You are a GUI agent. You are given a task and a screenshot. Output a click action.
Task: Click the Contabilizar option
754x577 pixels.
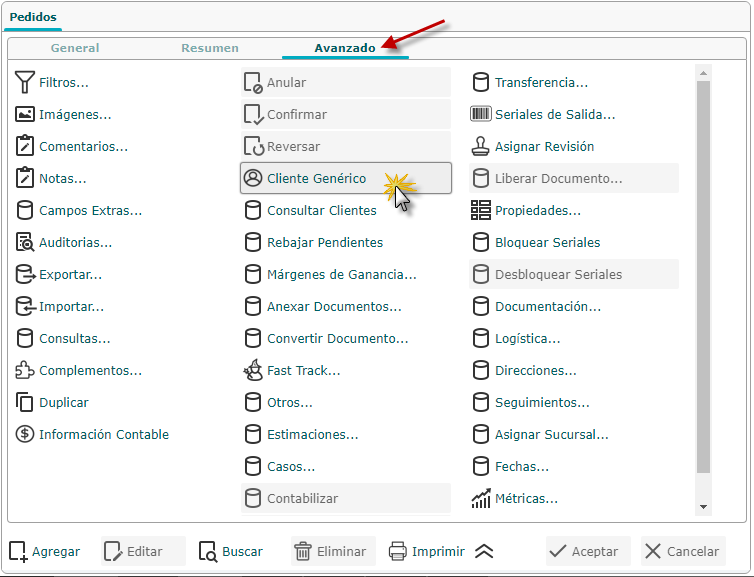pos(346,498)
